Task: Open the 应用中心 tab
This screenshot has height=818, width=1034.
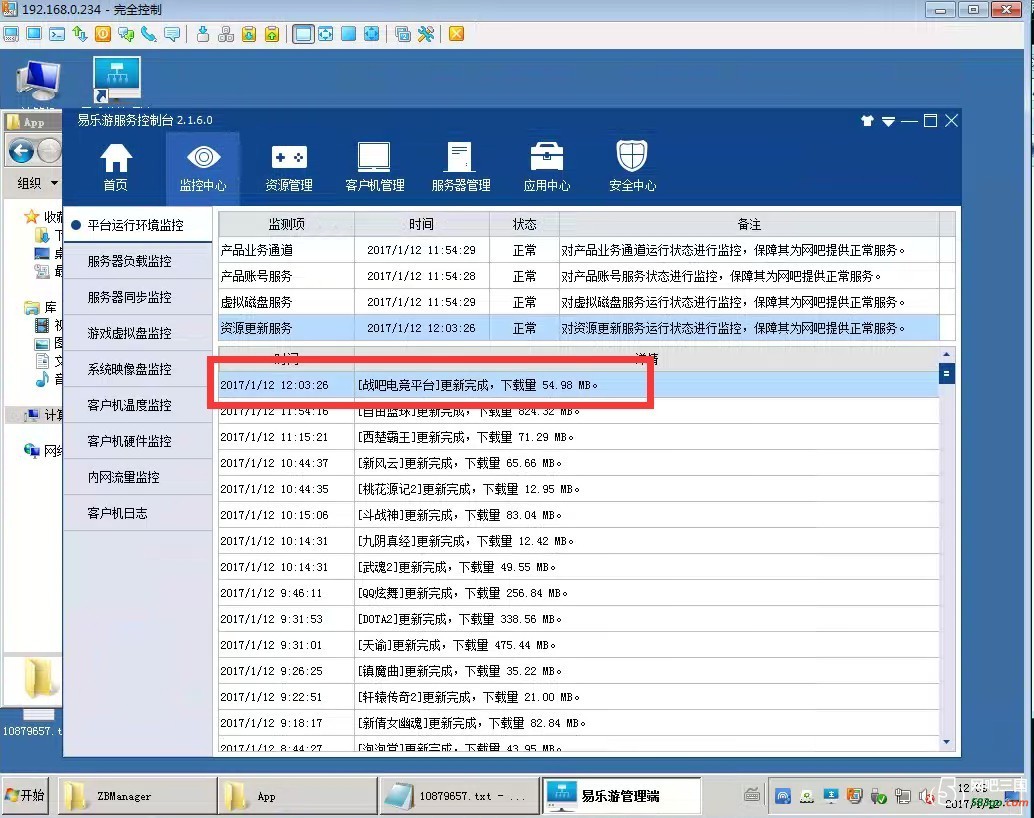Action: [547, 168]
